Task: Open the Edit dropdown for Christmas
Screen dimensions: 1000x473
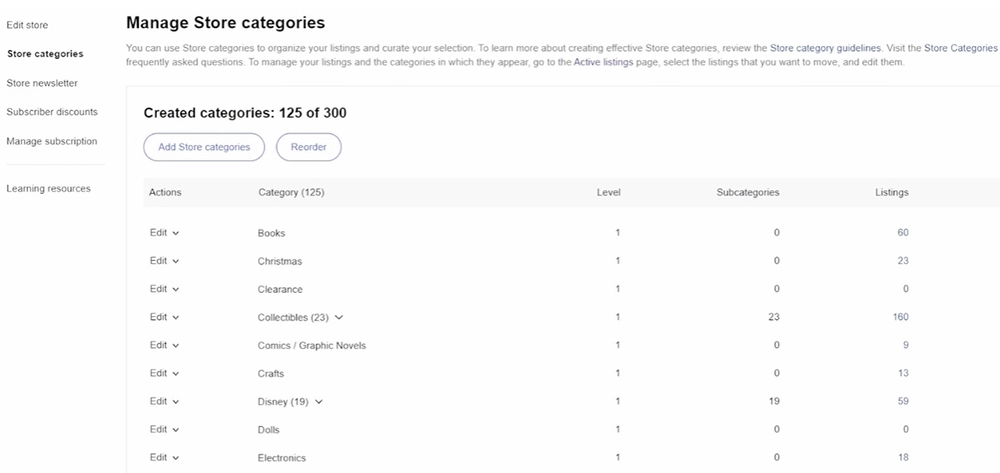Action: click(164, 261)
